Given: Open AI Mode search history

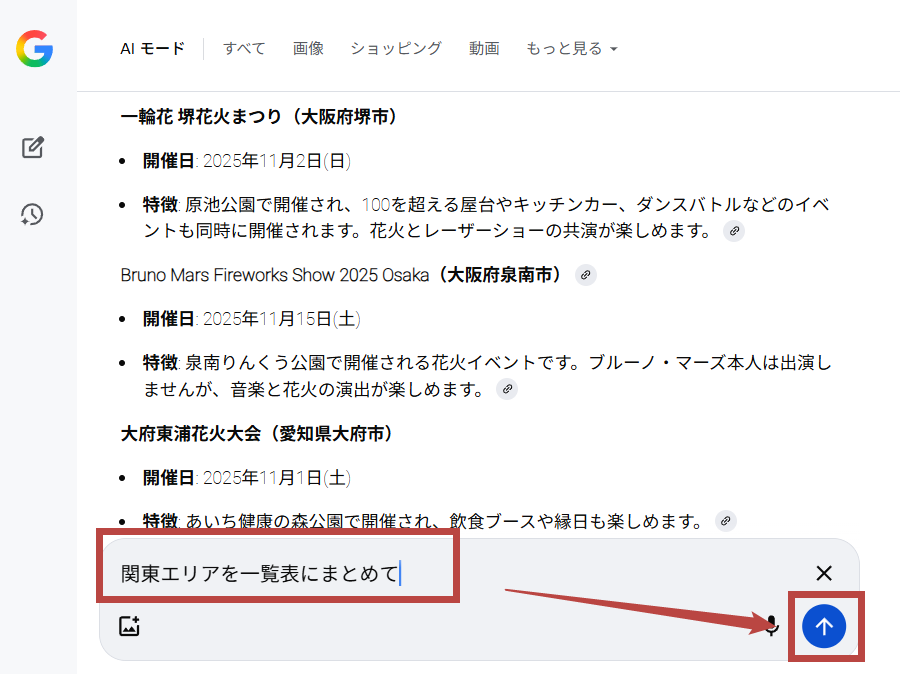Looking at the screenshot, I should (x=33, y=214).
